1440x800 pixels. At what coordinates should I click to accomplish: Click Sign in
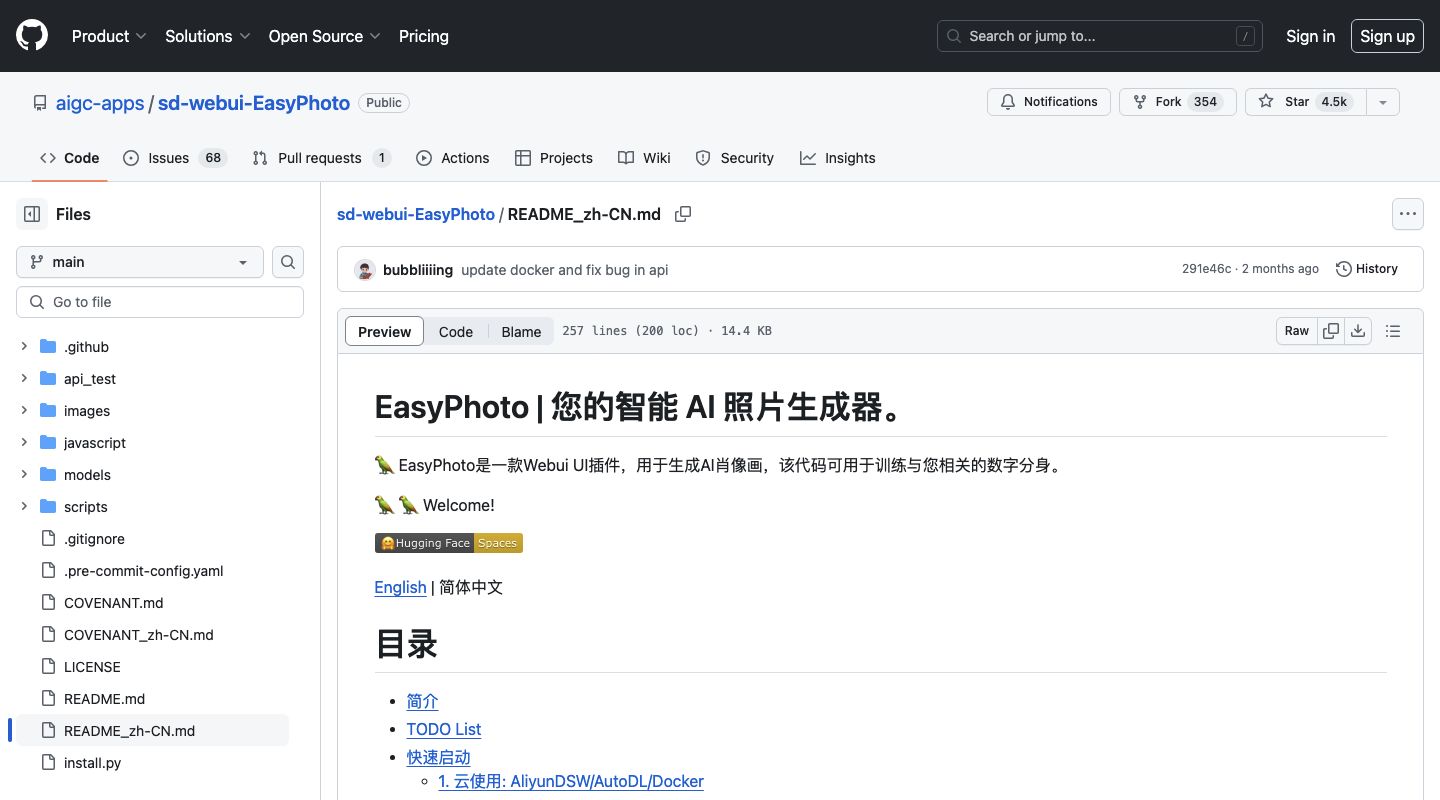(x=1311, y=36)
